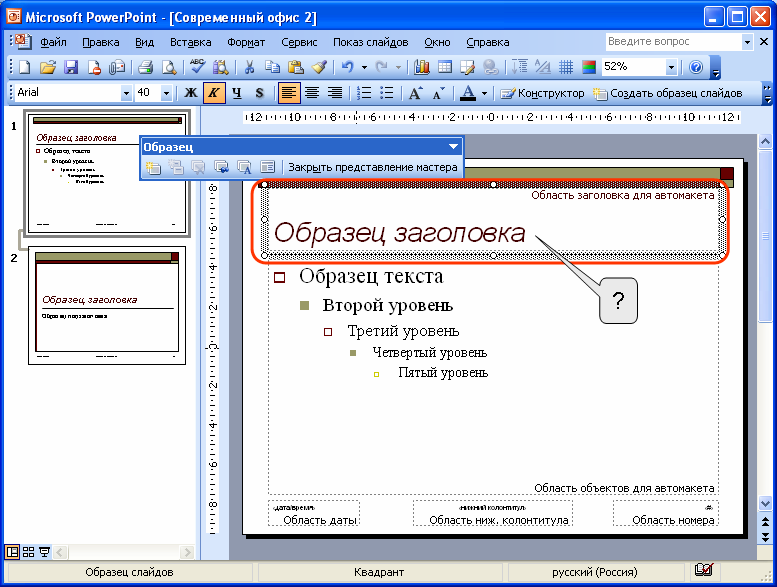777x587 pixels.
Task: Open the Research binoculars icon
Action: point(221,67)
